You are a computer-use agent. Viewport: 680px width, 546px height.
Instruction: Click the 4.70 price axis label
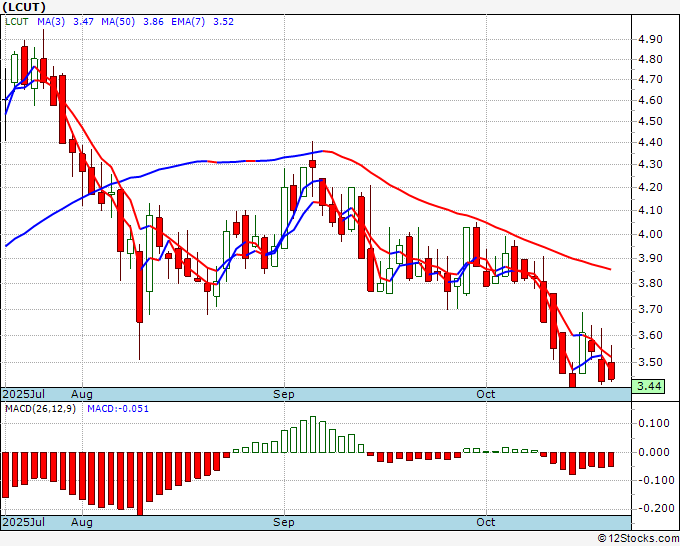(x=650, y=79)
